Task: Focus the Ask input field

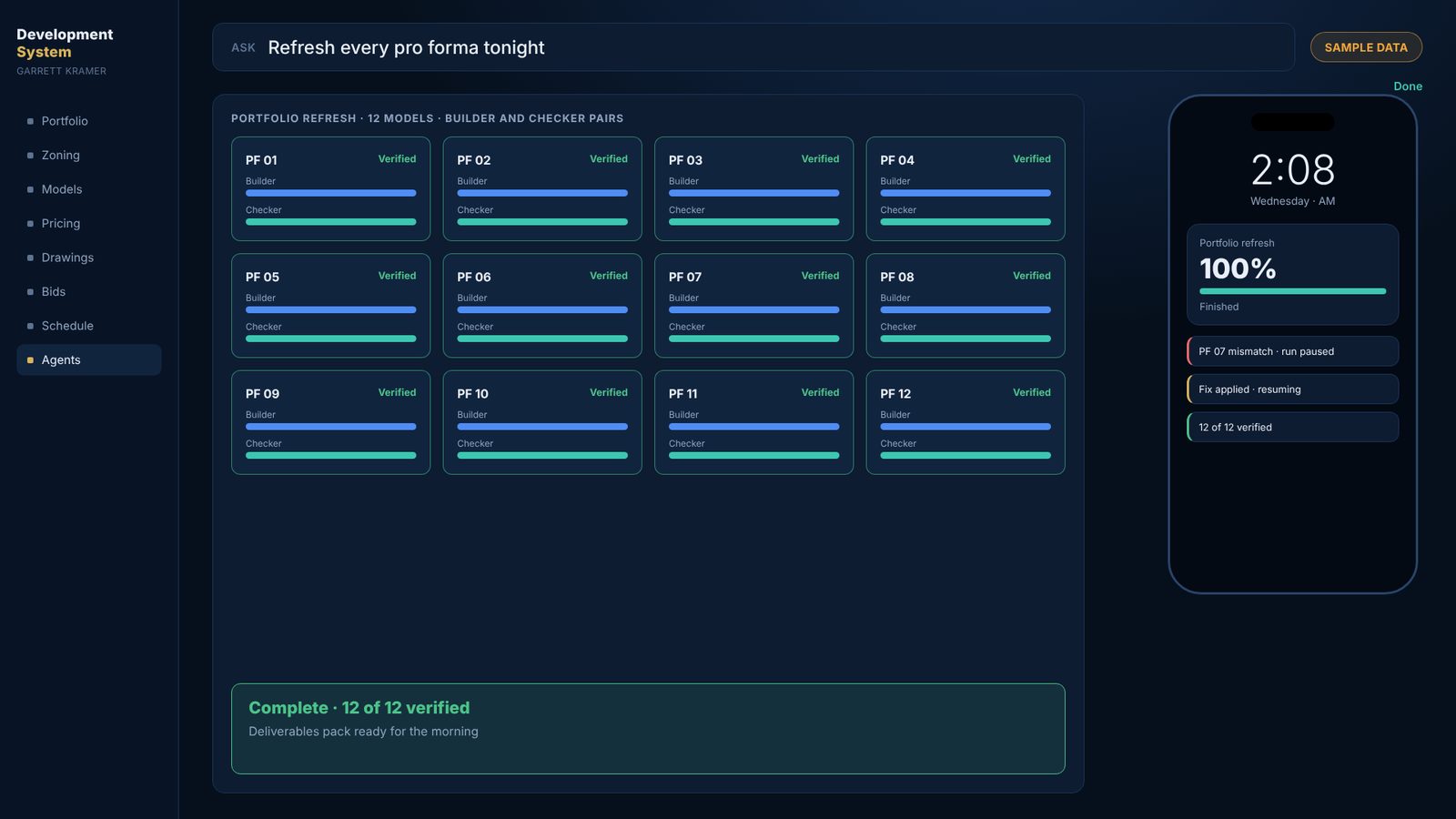Action: click(753, 47)
